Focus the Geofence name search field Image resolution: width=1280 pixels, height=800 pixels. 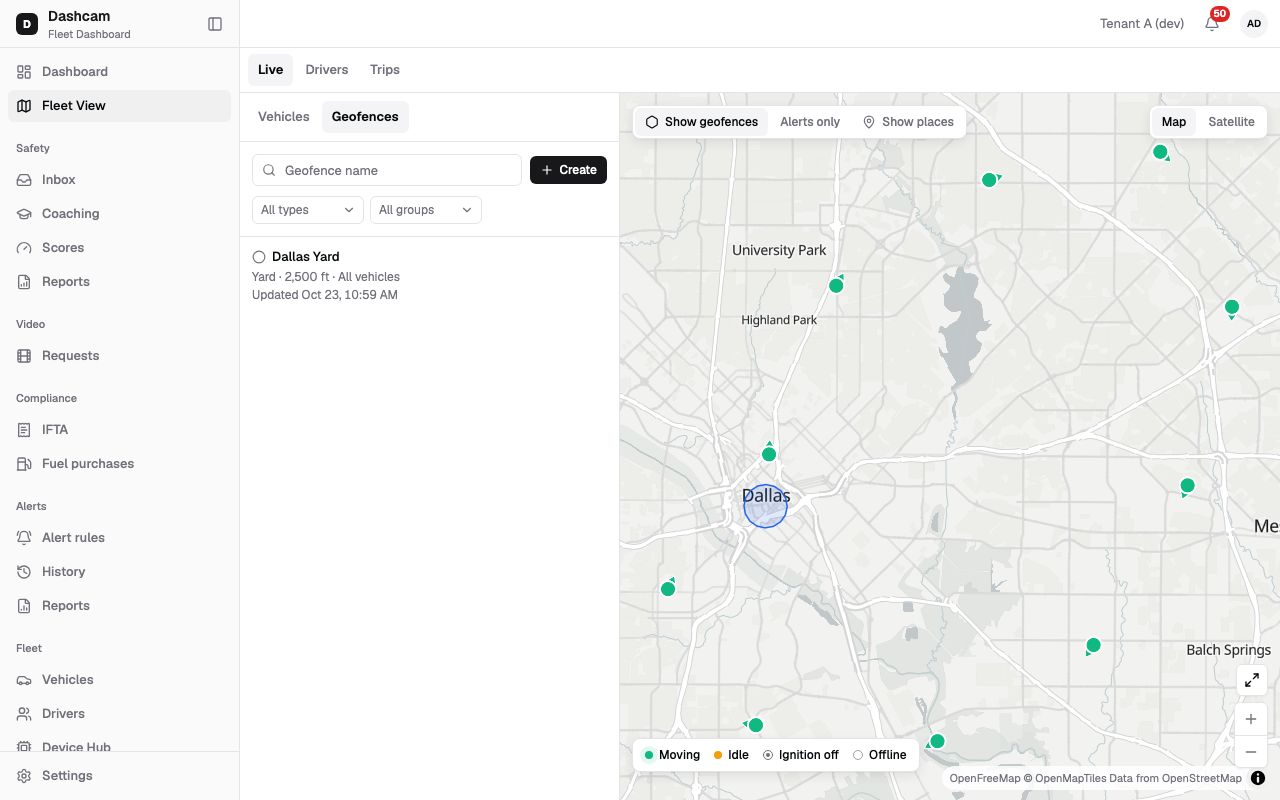pyautogui.click(x=387, y=170)
